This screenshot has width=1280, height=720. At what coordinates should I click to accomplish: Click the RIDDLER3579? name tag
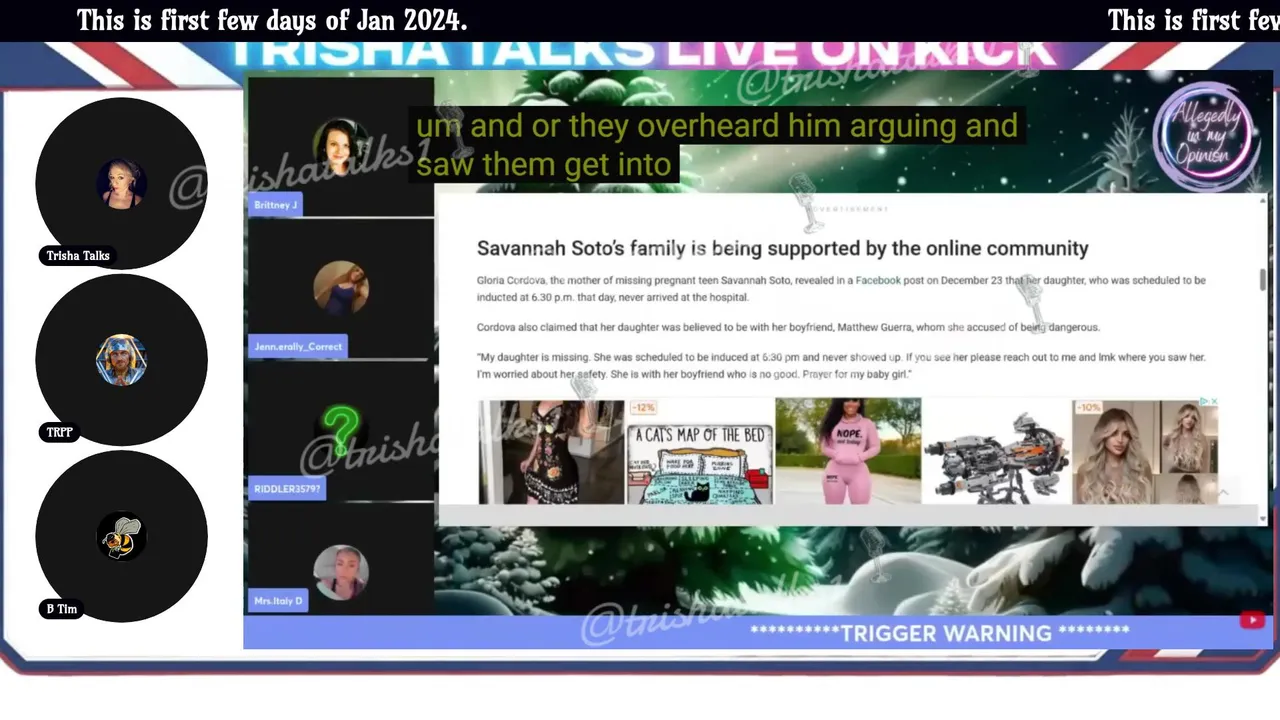(287, 489)
